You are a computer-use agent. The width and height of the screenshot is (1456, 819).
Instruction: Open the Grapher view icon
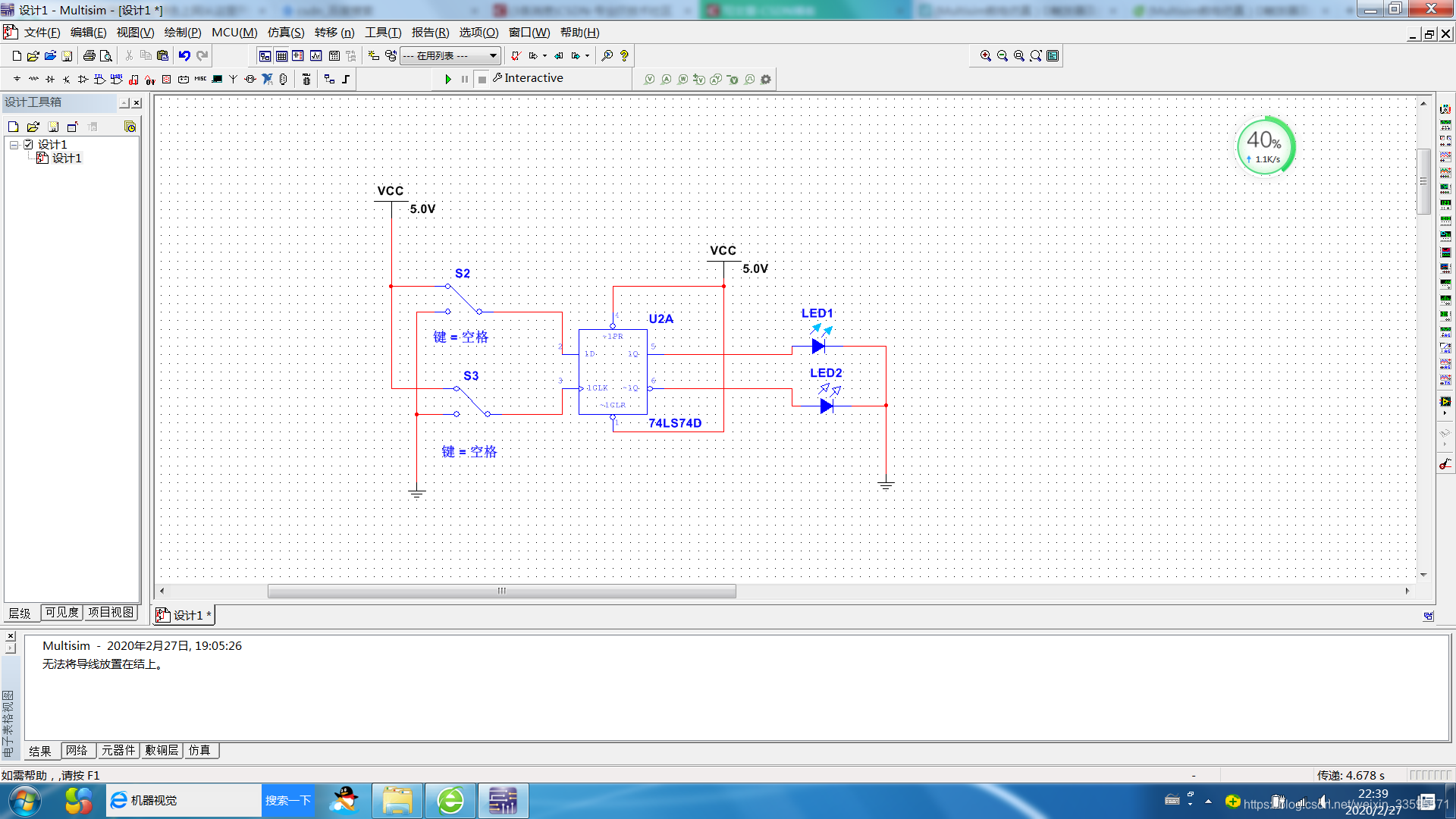(x=315, y=56)
